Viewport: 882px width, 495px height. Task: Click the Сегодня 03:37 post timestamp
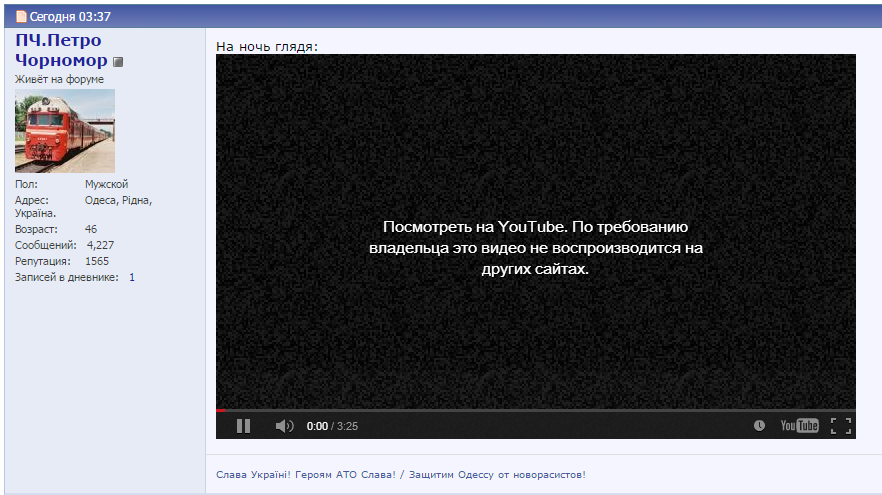tap(70, 17)
